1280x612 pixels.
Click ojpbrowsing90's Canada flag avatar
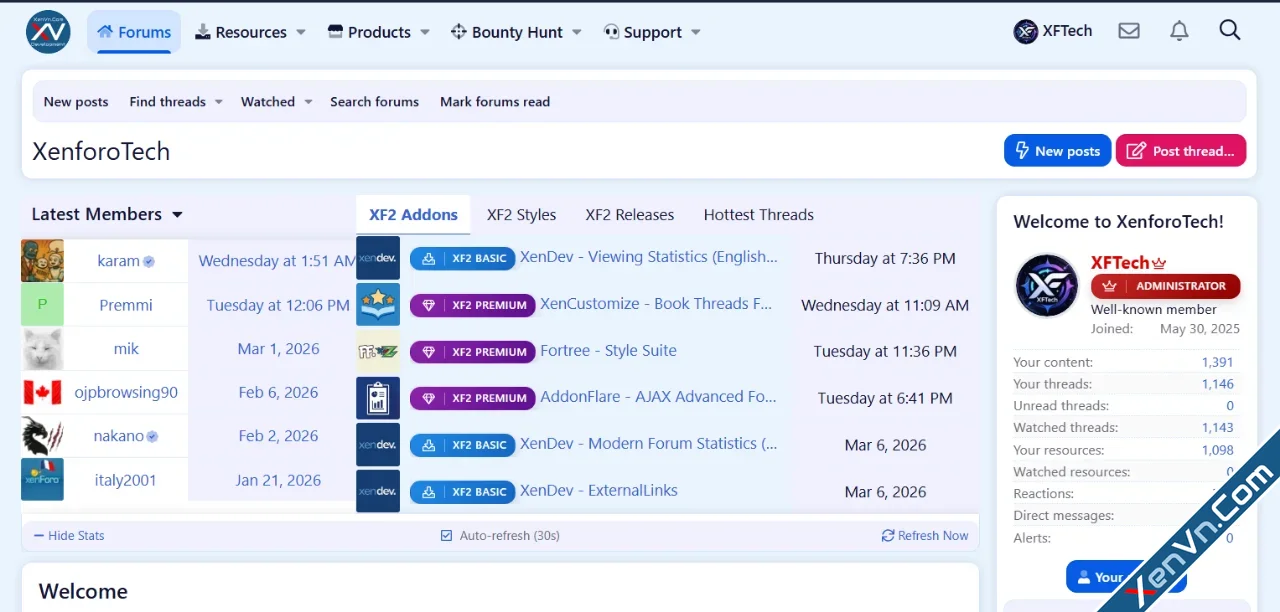42,392
